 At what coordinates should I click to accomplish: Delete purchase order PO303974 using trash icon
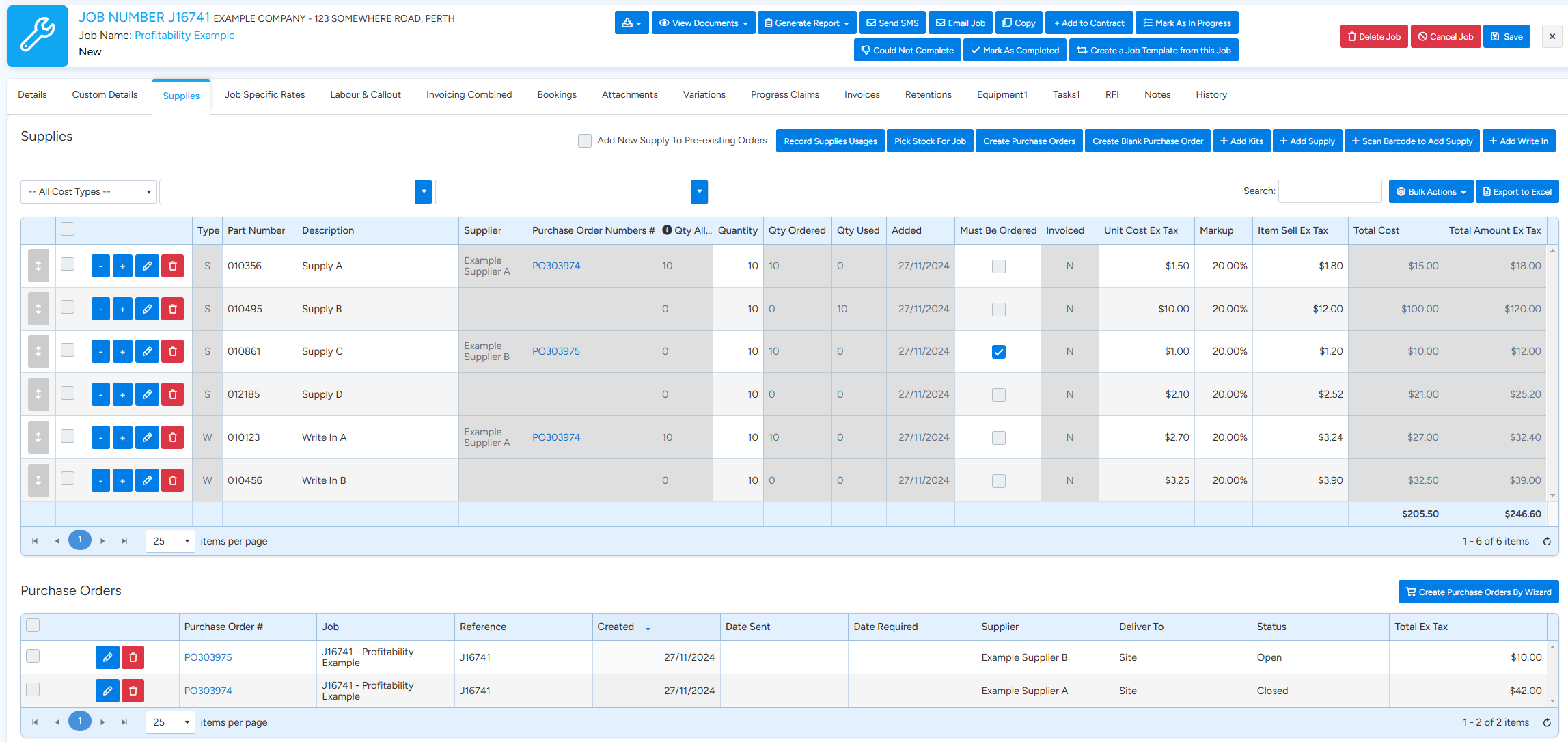tap(133, 691)
